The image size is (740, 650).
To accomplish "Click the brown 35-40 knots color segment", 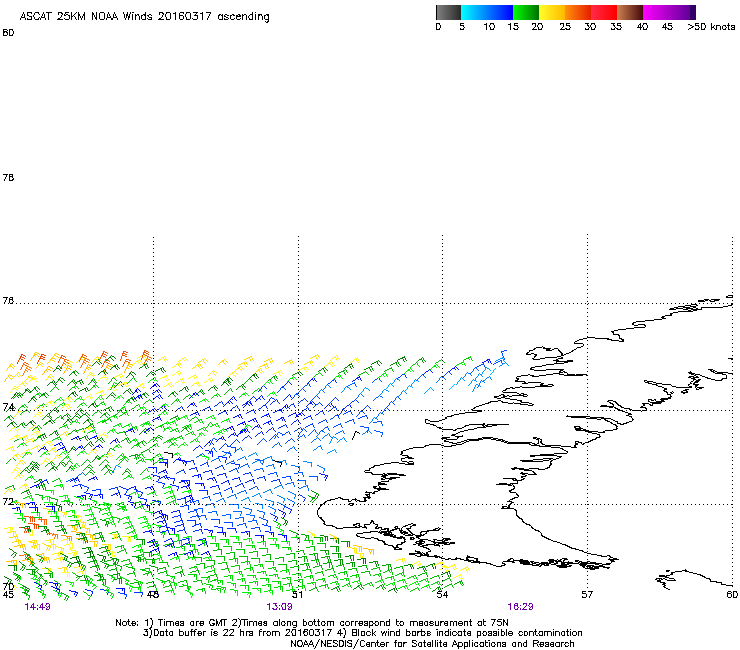I will [x=630, y=12].
